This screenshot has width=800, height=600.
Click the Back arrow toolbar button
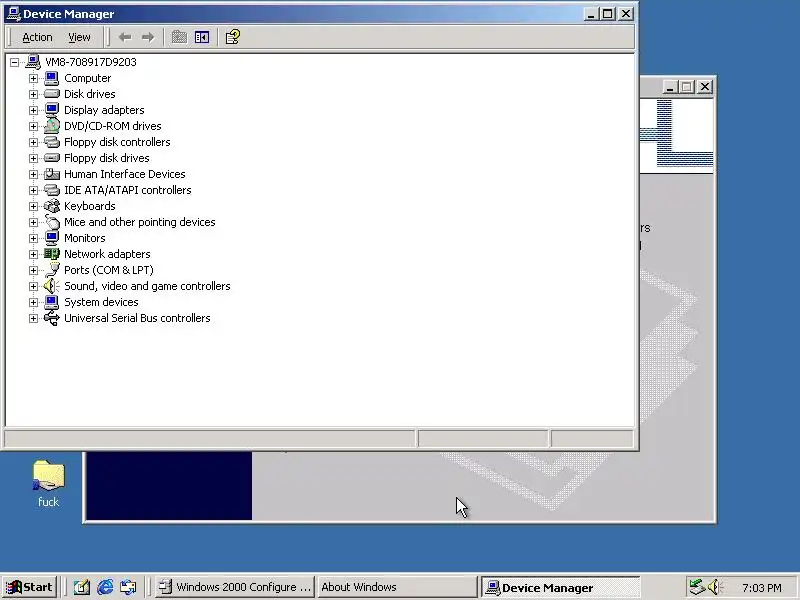tap(125, 37)
